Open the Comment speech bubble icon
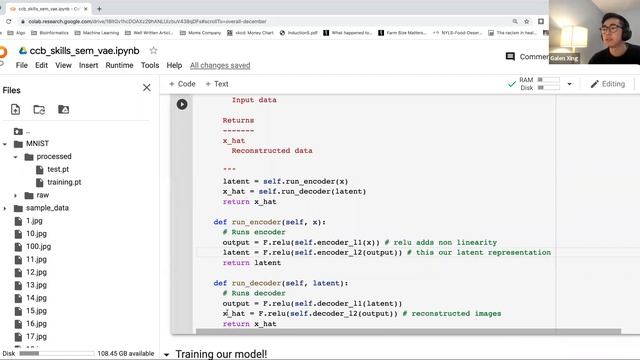 coord(510,57)
